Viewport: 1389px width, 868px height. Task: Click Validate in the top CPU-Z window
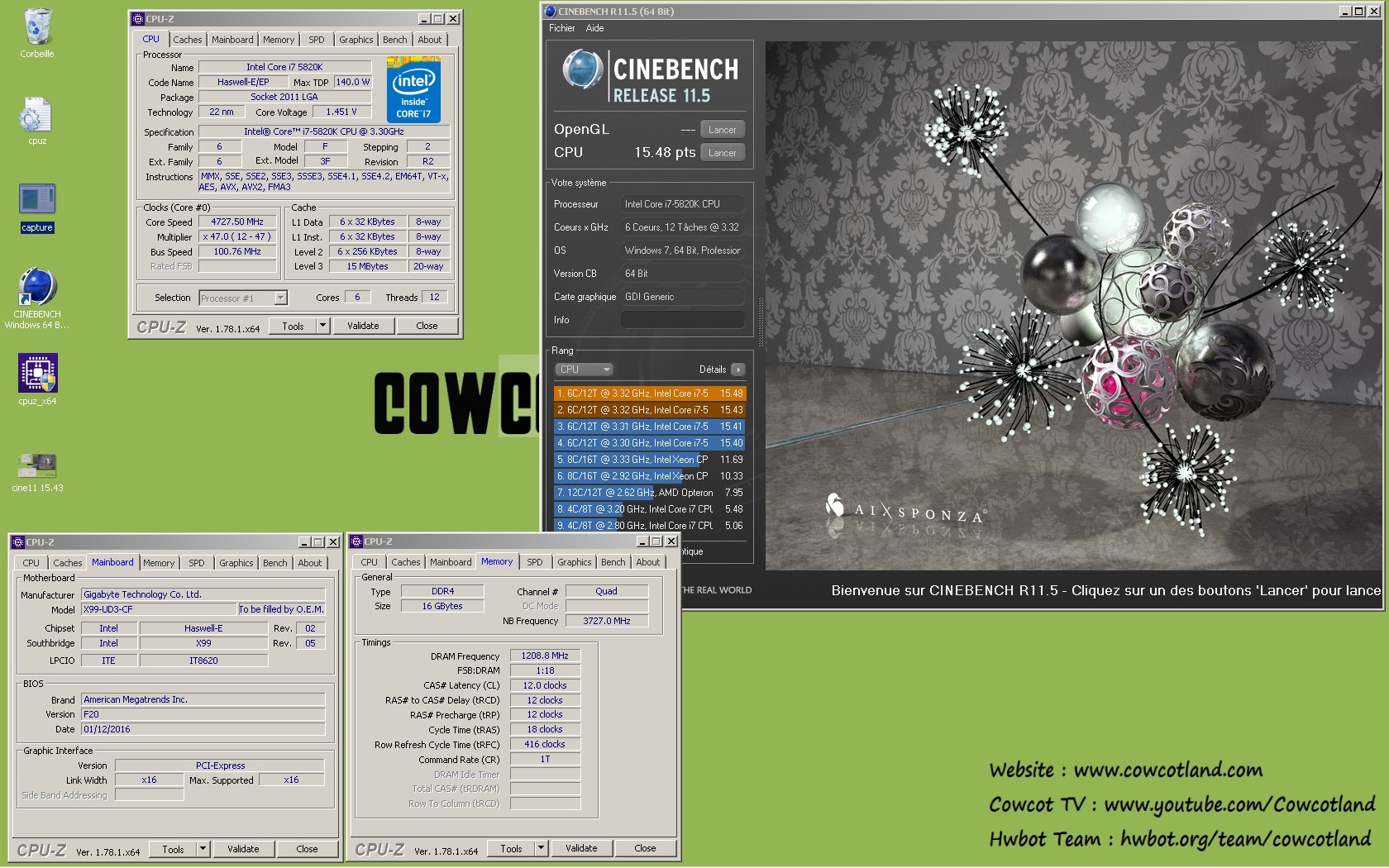(x=363, y=326)
